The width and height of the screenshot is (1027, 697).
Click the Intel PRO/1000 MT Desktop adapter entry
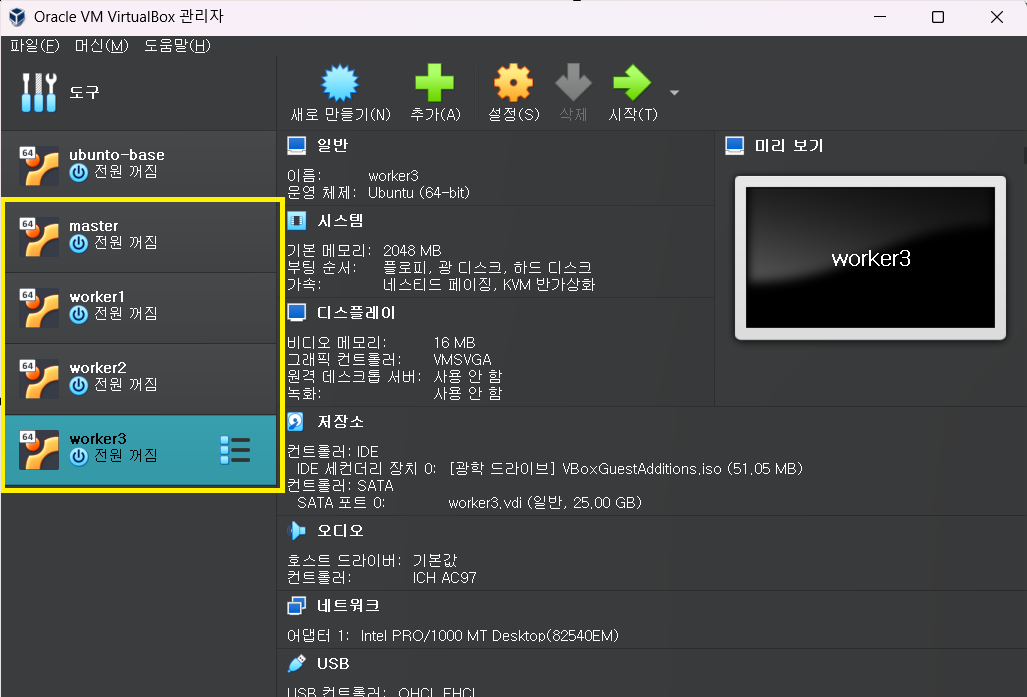490,635
